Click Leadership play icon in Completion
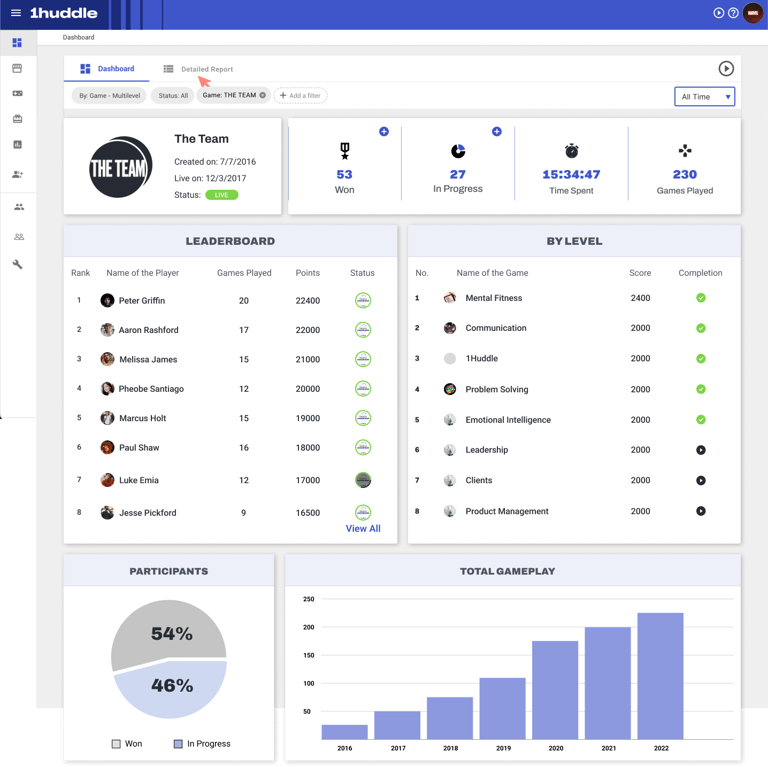The width and height of the screenshot is (768, 767). pyautogui.click(x=701, y=450)
